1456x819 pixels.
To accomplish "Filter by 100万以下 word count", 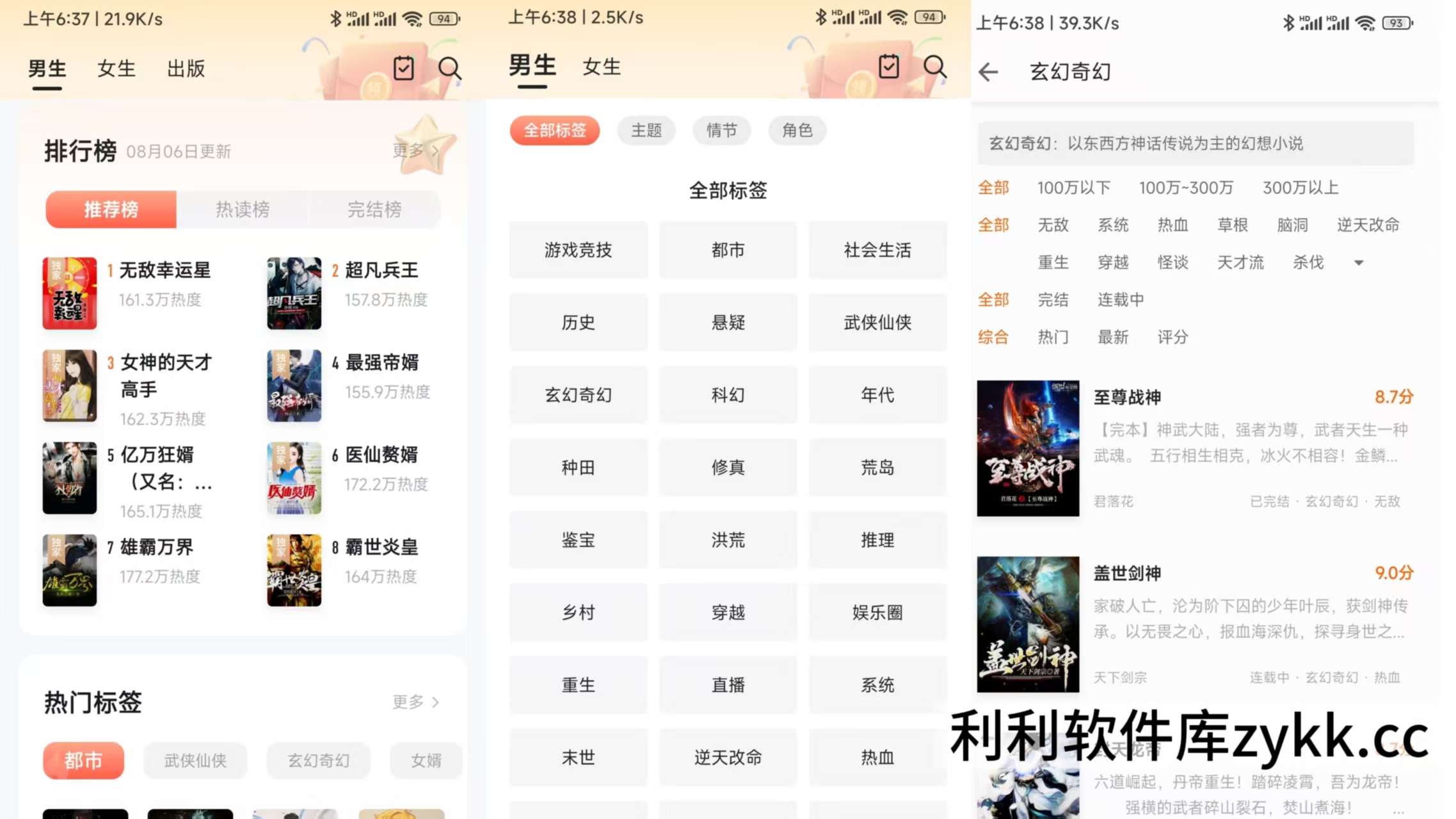I will pos(1073,188).
